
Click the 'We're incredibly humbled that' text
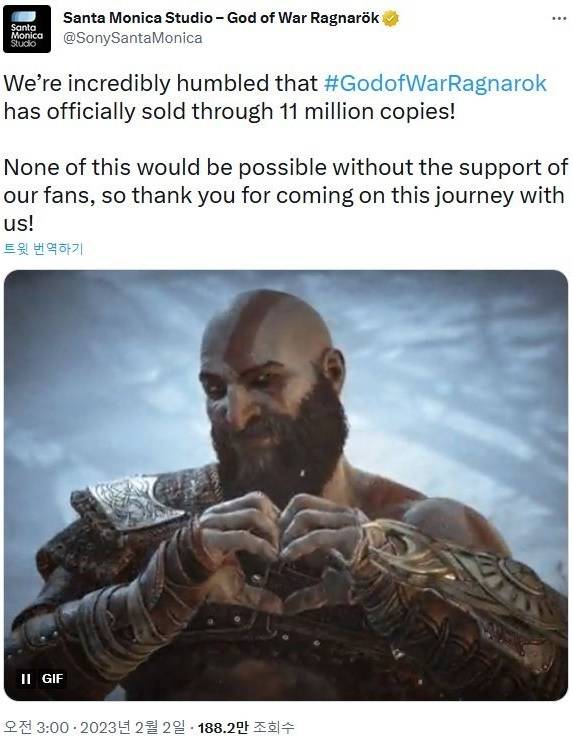(160, 83)
